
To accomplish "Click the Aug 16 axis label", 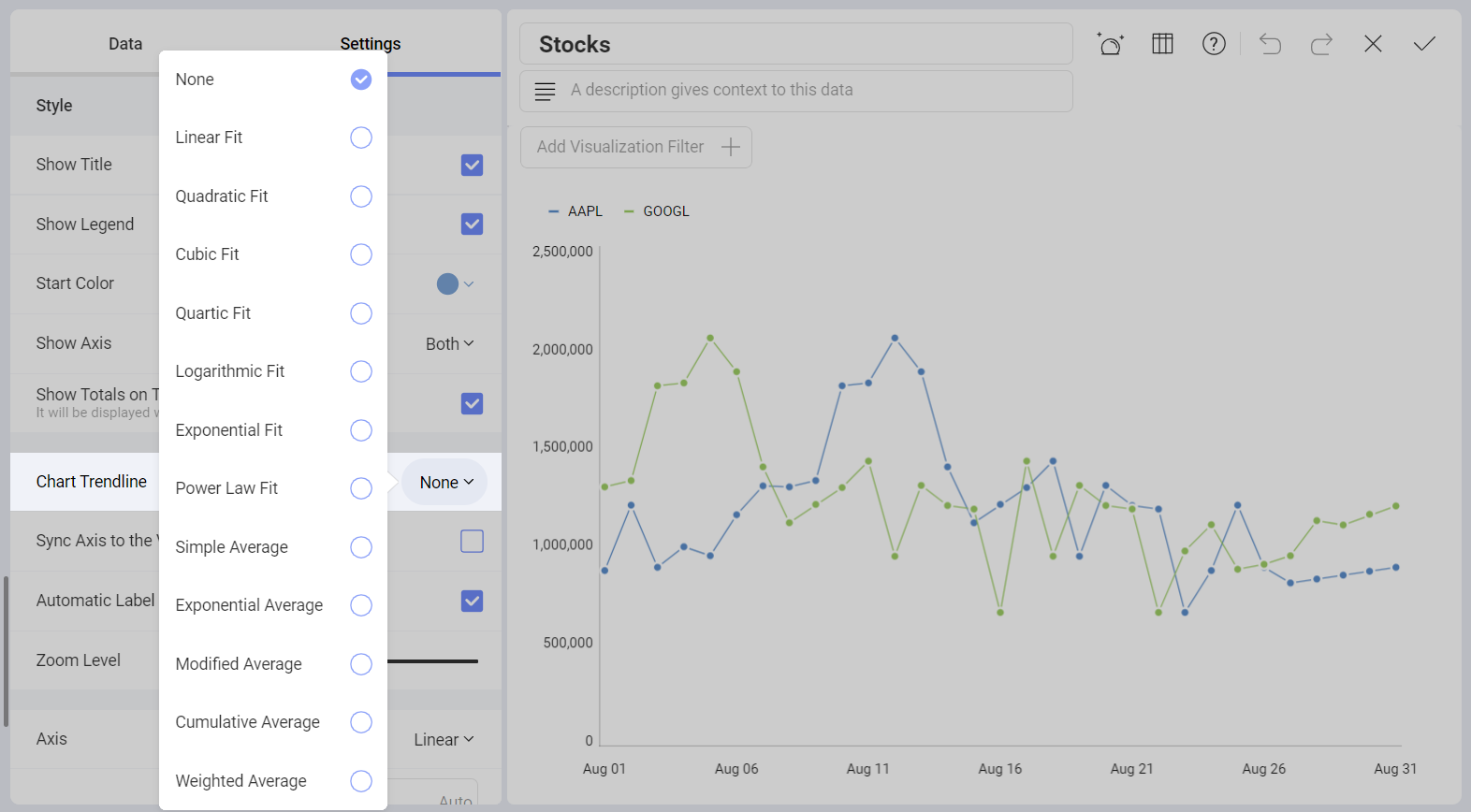I will 1000,769.
